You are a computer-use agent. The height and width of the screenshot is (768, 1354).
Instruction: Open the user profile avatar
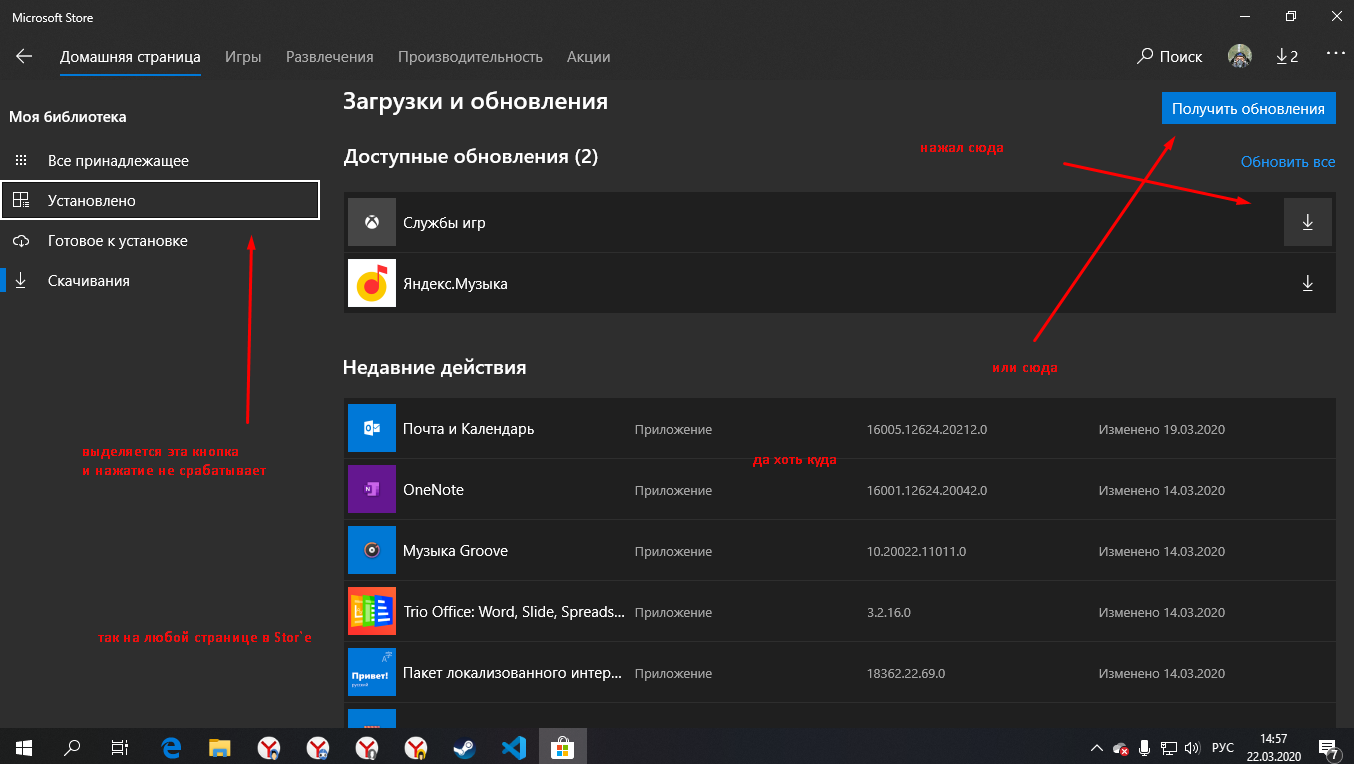click(1240, 56)
